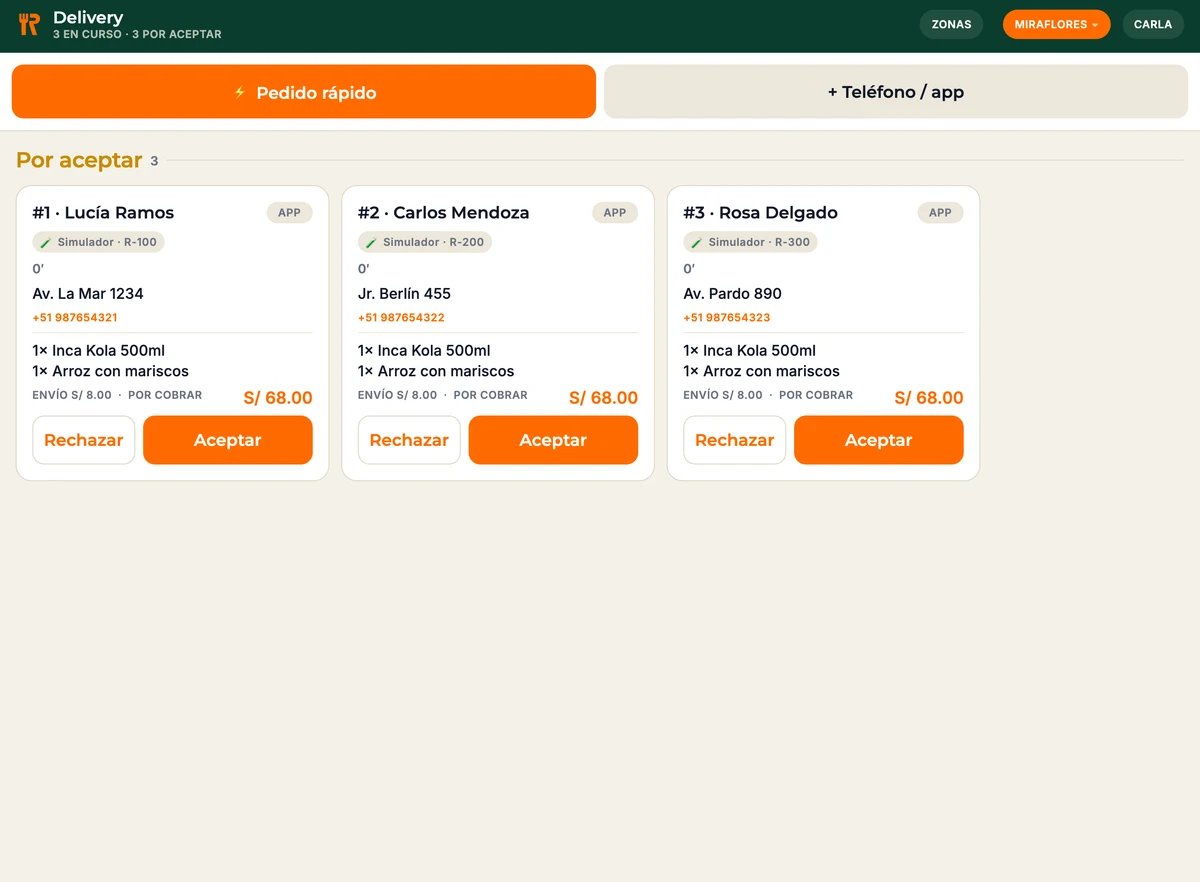Reject order #1 from Lucía Ramos

[x=84, y=440]
